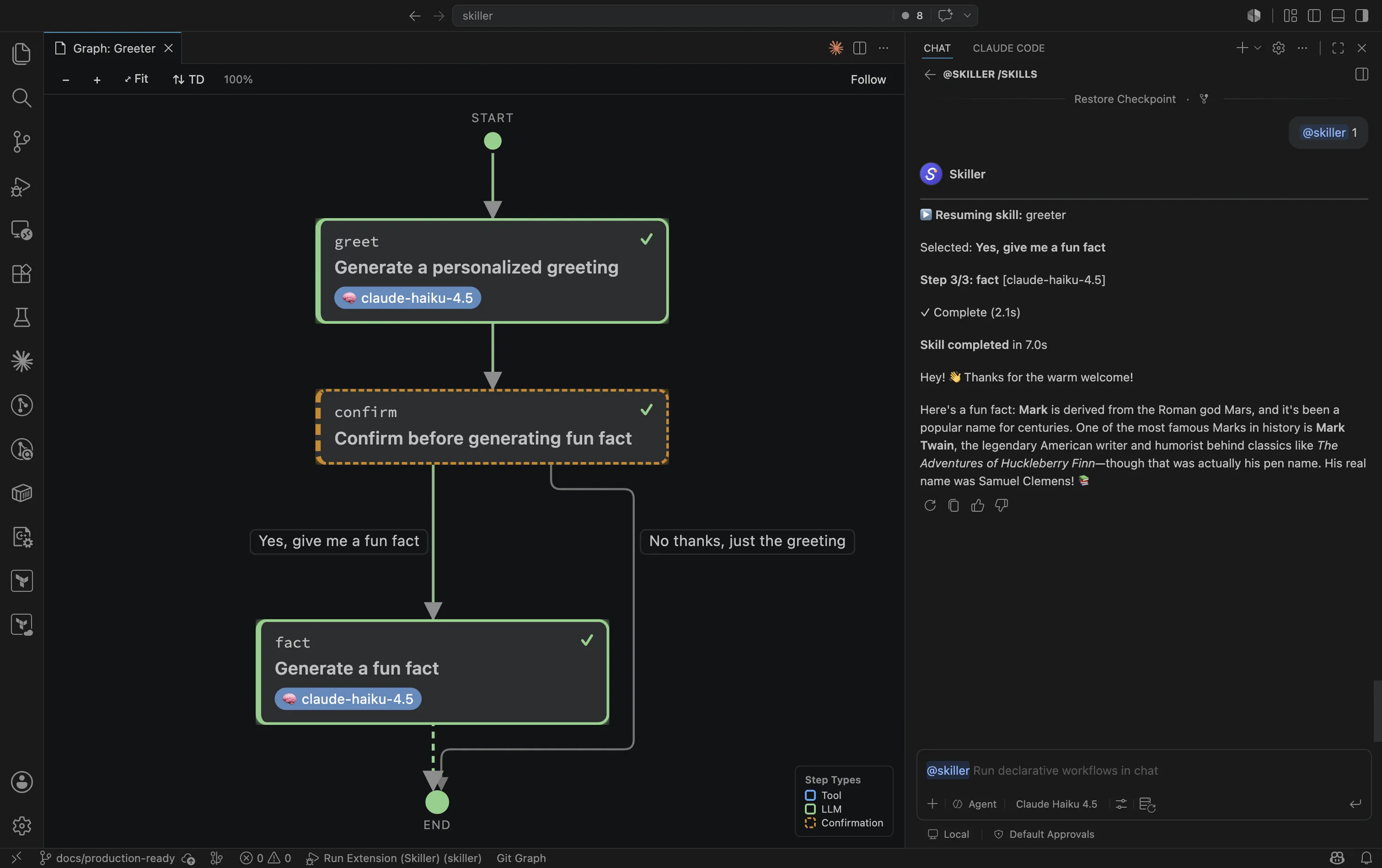The width and height of the screenshot is (1382, 868).
Task: Open the Testing flask view
Action: [22, 317]
